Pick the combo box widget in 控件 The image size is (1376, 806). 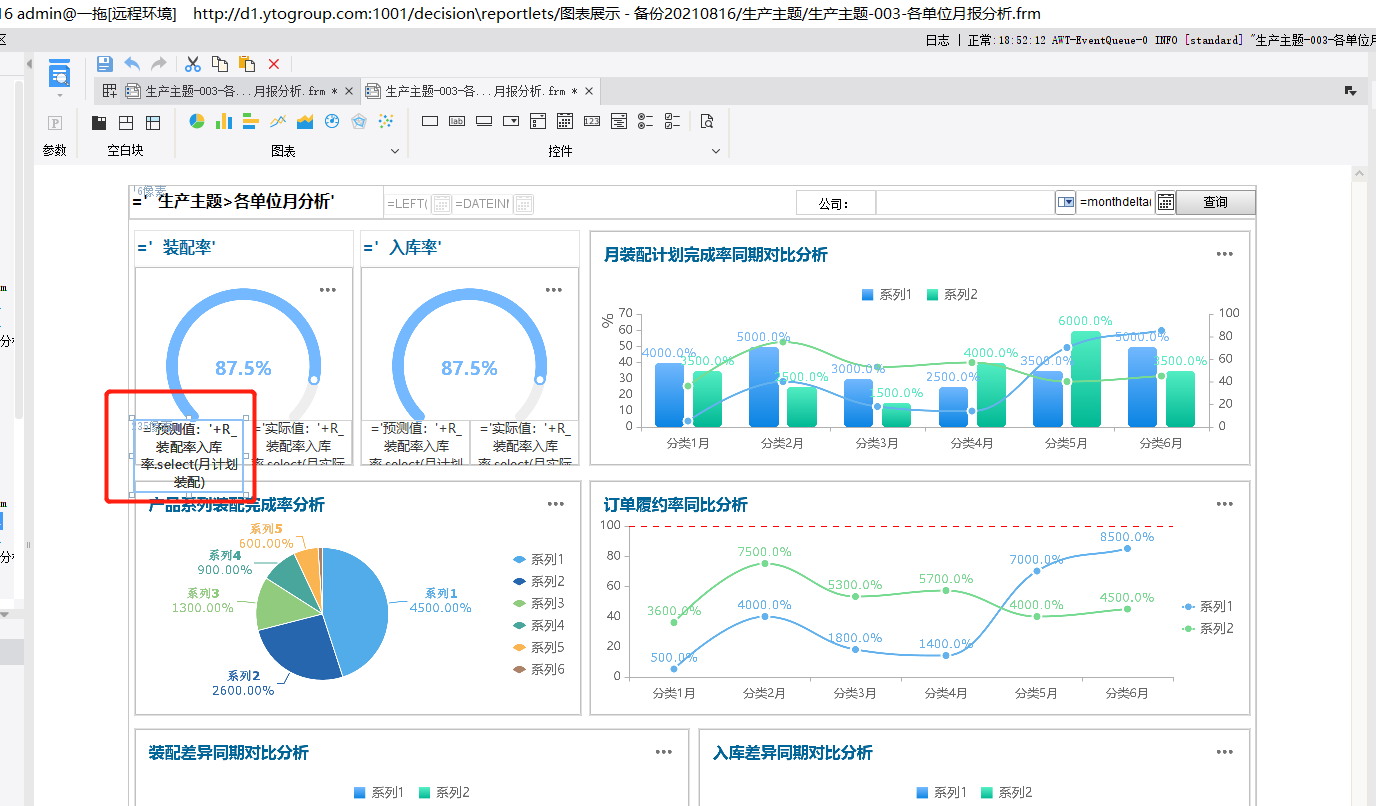click(x=511, y=121)
